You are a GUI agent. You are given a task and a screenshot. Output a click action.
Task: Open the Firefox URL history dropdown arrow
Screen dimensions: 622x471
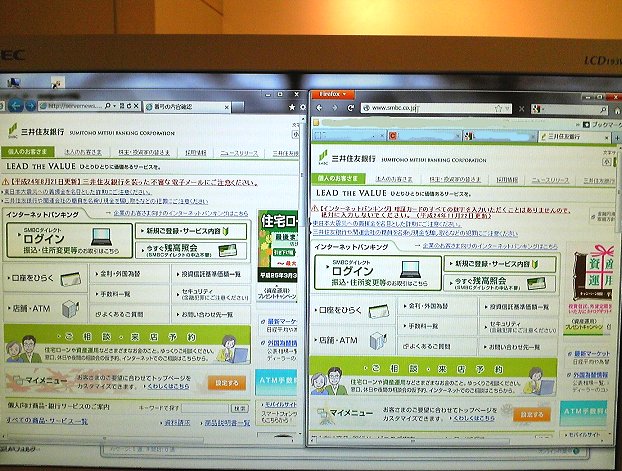[x=507, y=109]
